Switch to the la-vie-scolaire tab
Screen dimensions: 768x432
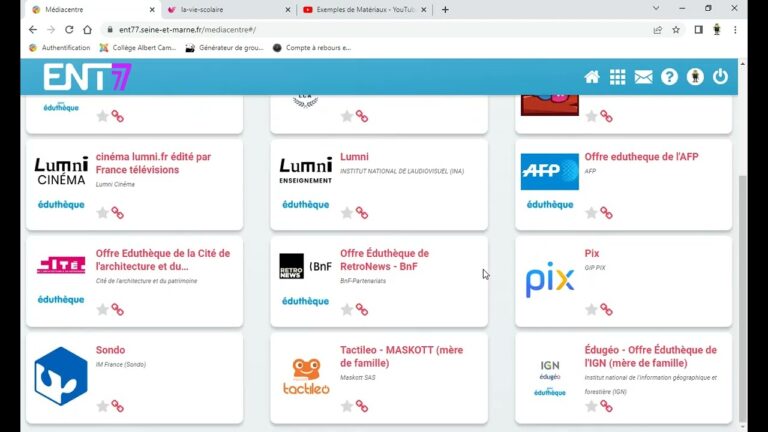[225, 9]
